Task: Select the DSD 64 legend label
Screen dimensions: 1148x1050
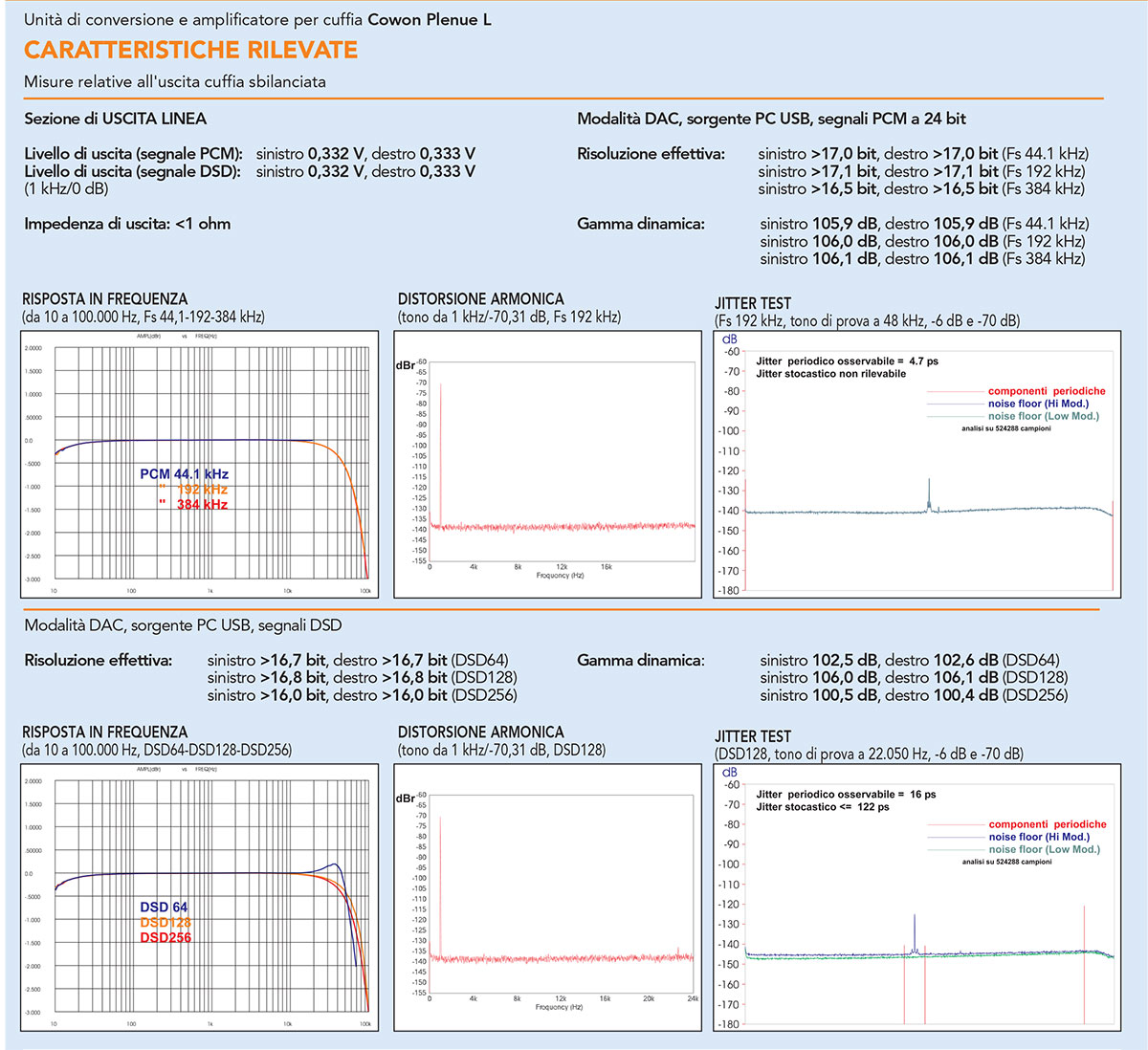Action: pyautogui.click(x=164, y=907)
